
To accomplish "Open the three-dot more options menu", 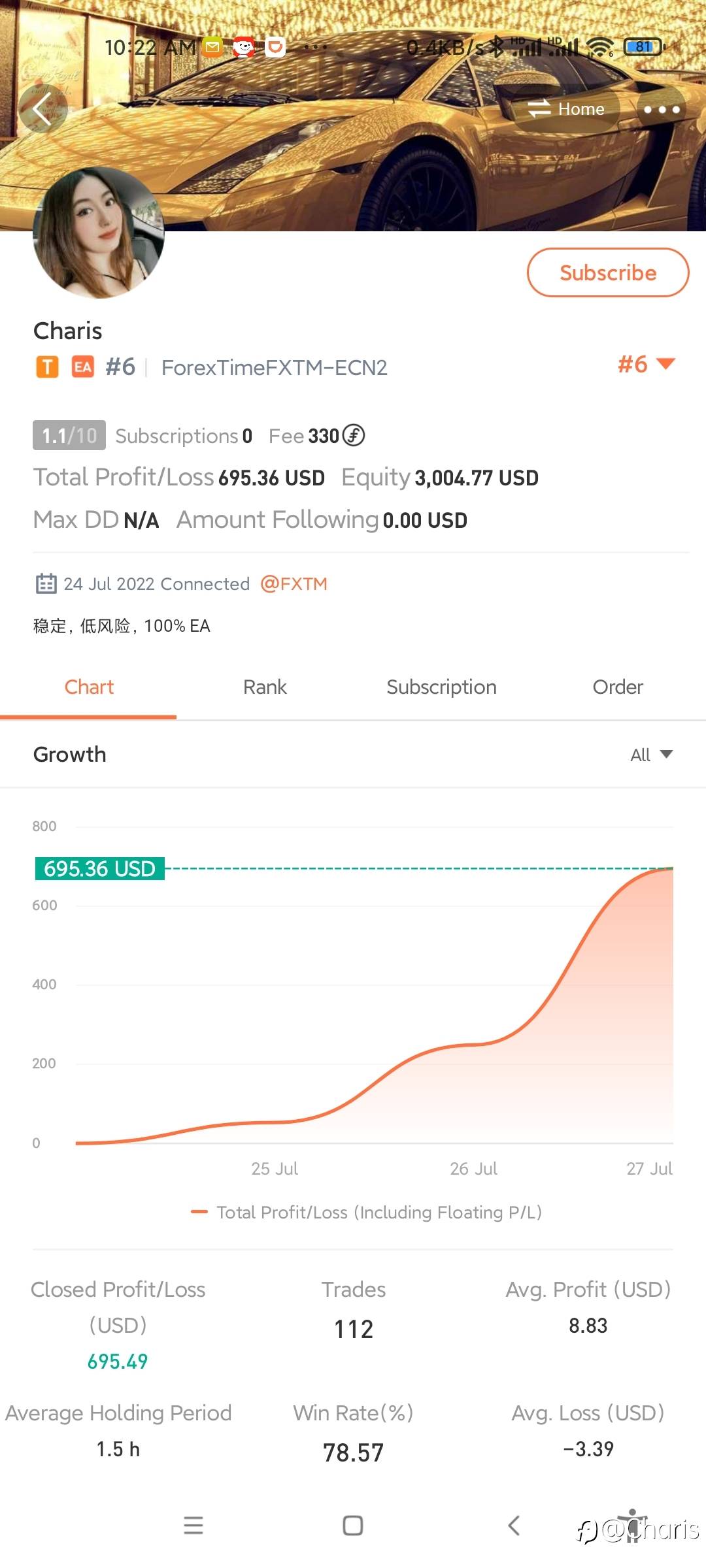I will (x=662, y=109).
